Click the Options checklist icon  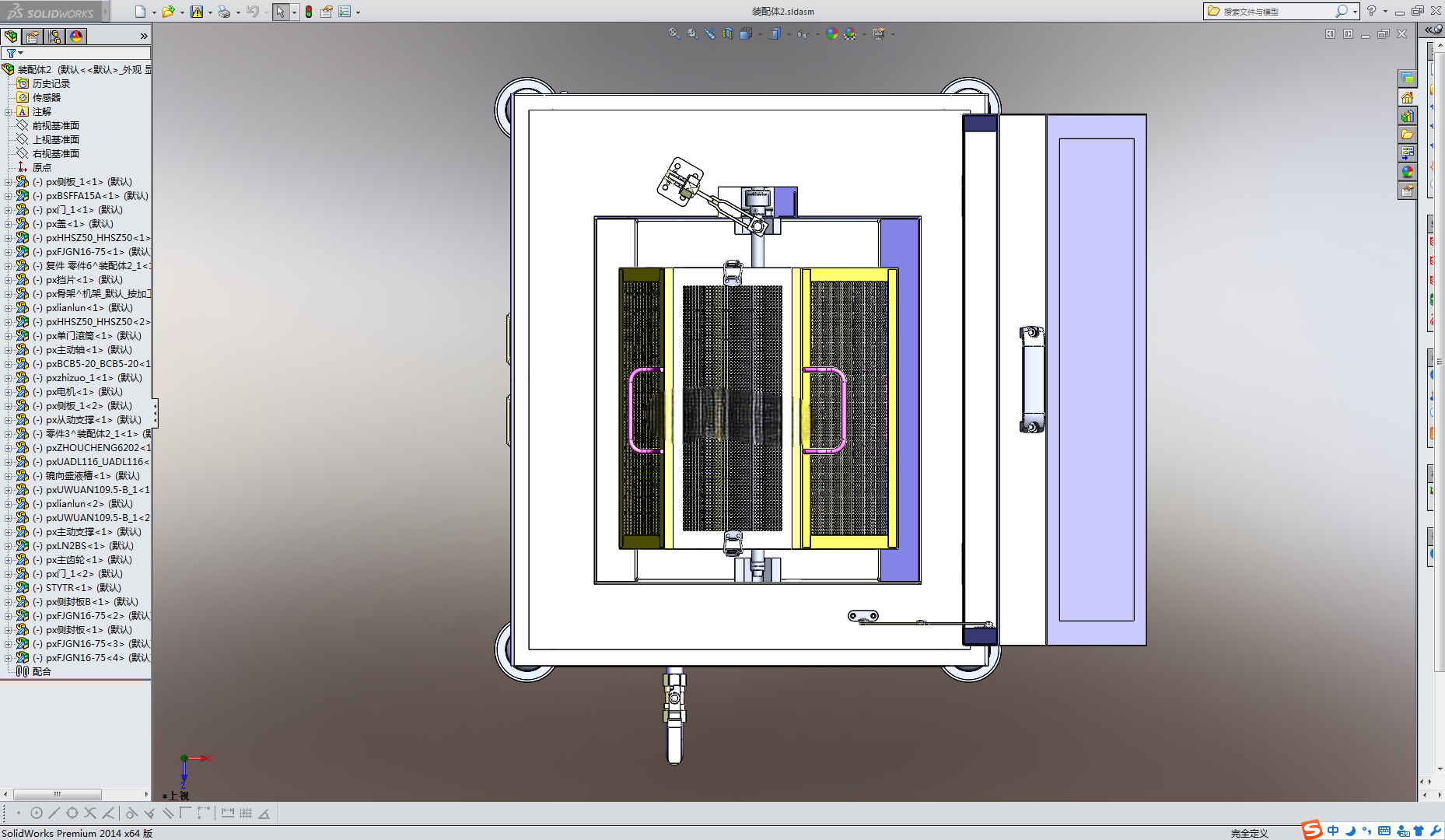click(345, 12)
